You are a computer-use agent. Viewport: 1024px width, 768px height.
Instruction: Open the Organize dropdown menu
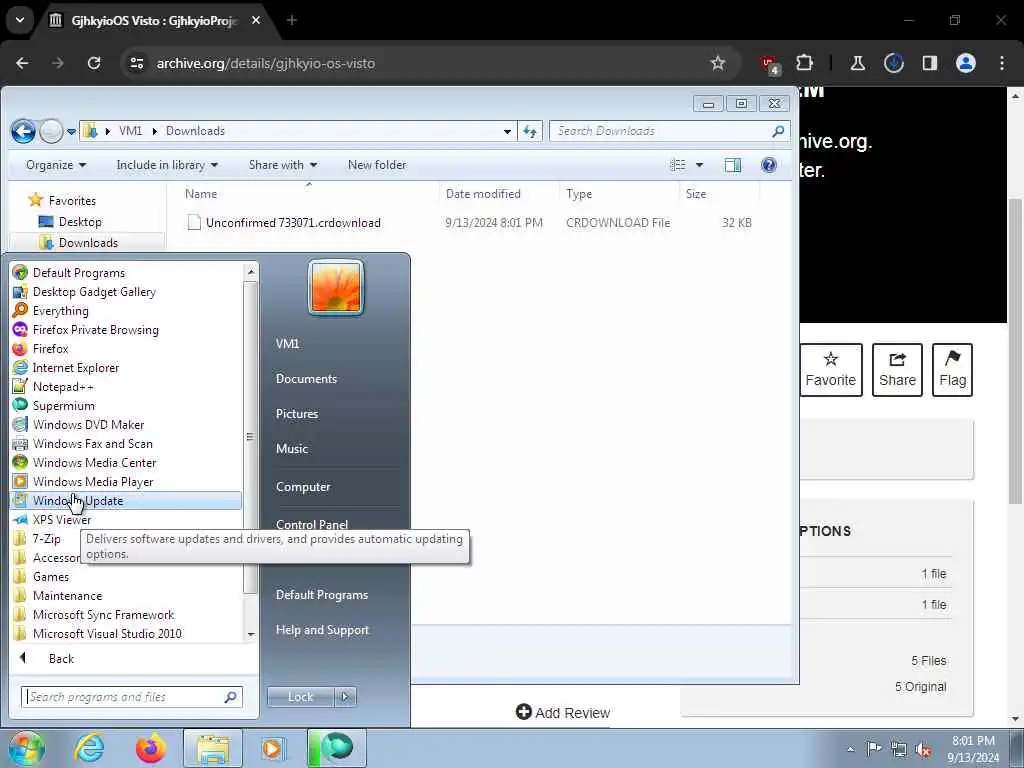[x=56, y=165]
